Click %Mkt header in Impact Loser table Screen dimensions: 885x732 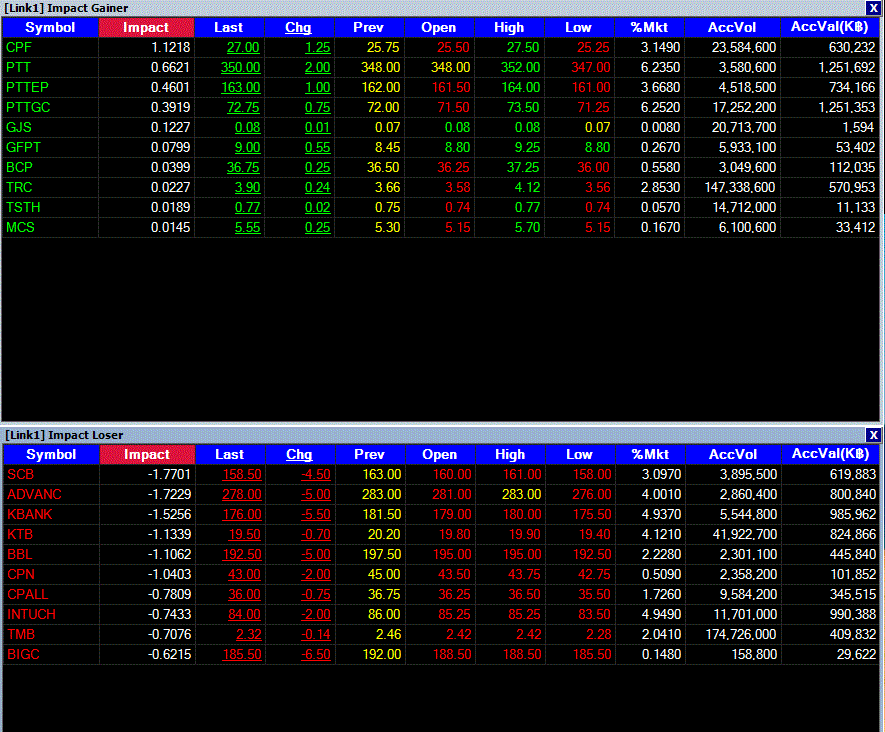[650, 454]
